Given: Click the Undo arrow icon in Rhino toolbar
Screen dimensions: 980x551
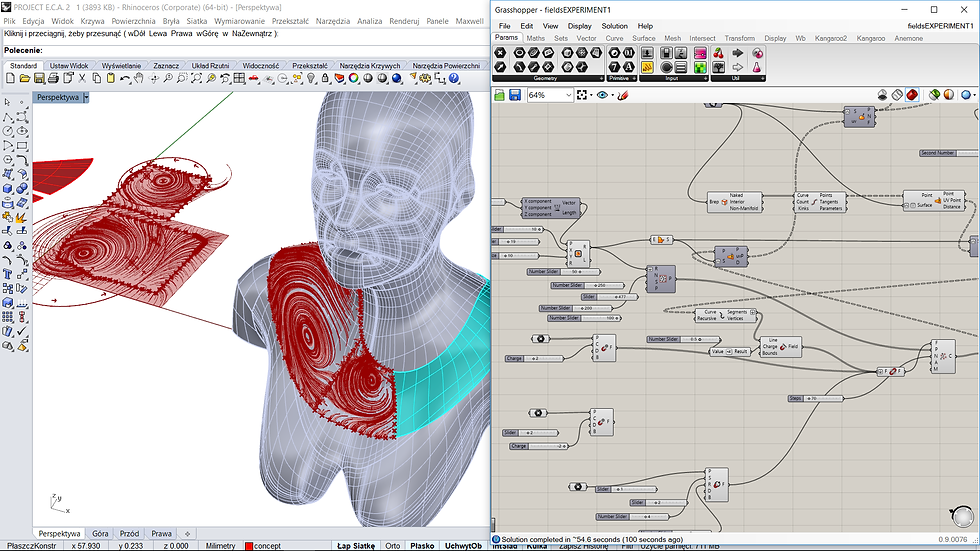Looking at the screenshot, I should click(125, 79).
